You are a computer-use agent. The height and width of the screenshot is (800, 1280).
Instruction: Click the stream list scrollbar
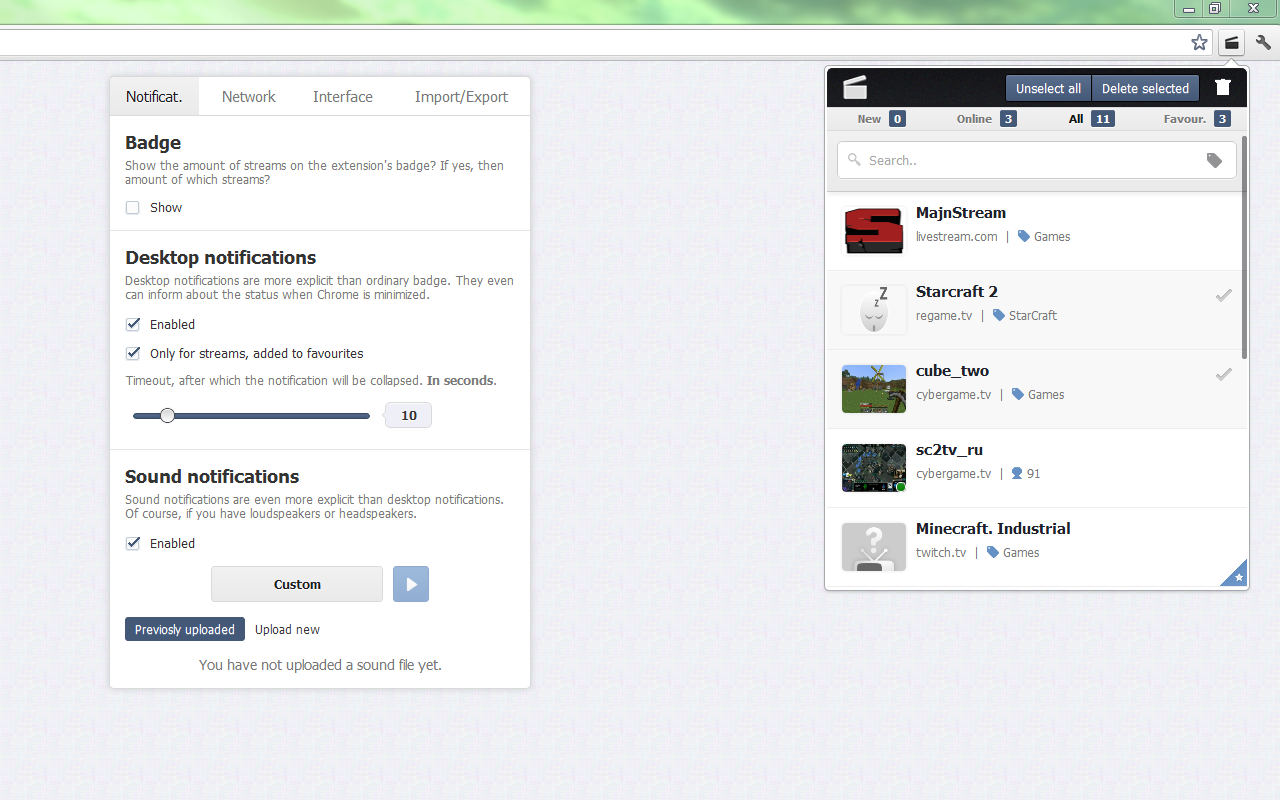click(x=1244, y=248)
